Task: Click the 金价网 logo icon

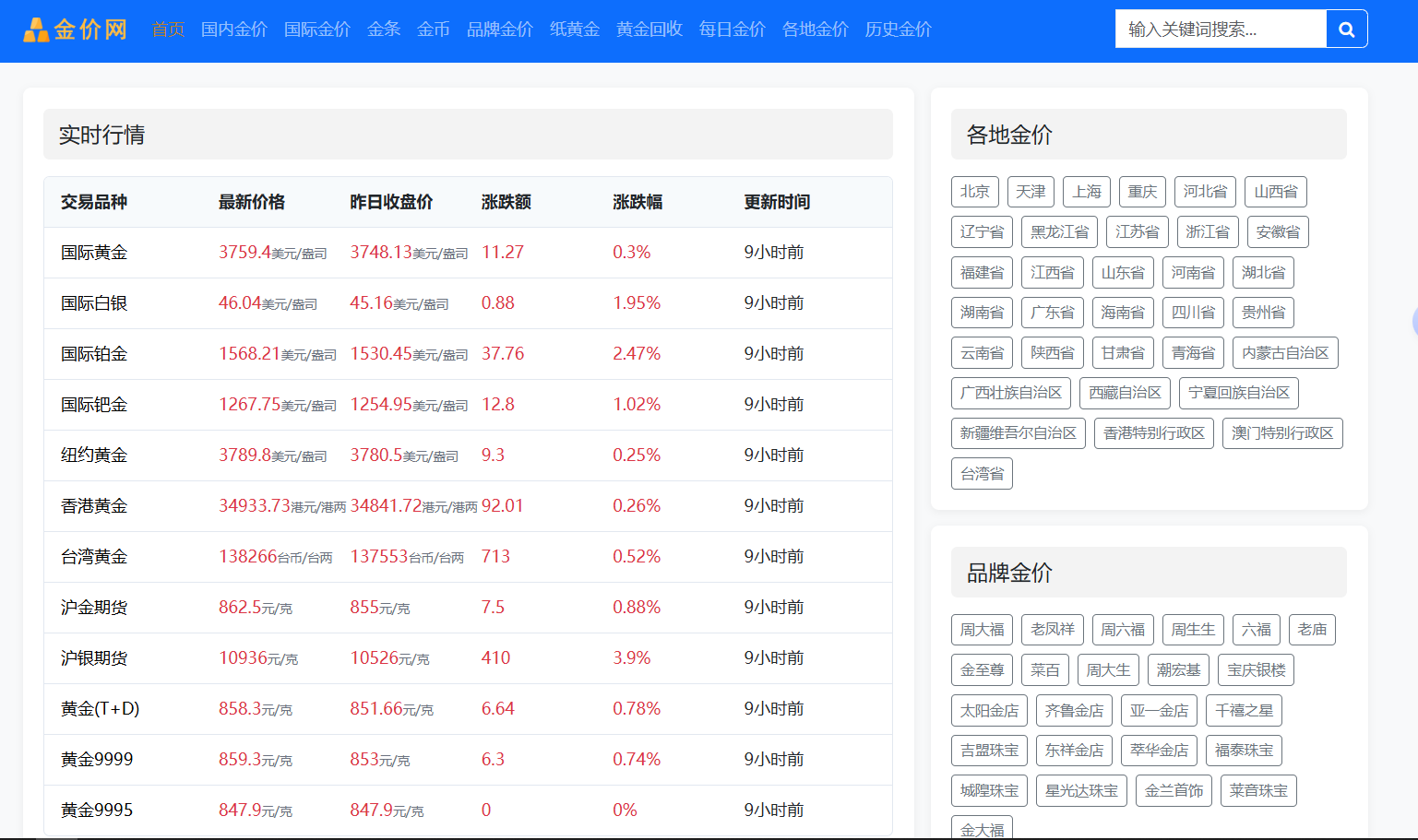Action: click(x=36, y=30)
